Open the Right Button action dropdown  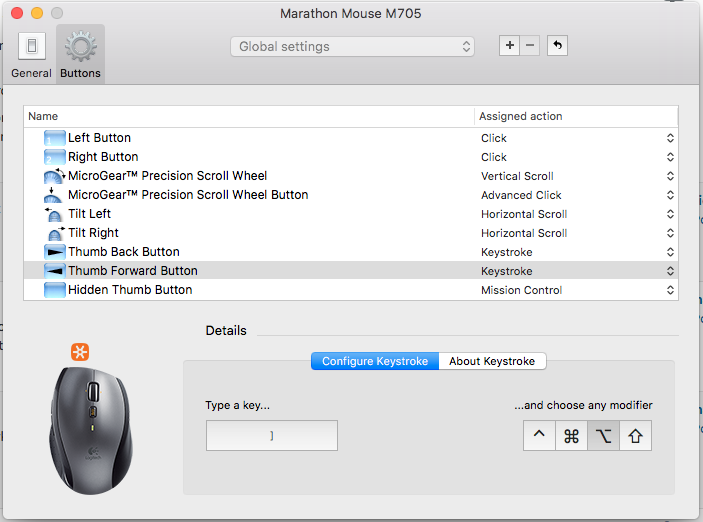coord(670,157)
